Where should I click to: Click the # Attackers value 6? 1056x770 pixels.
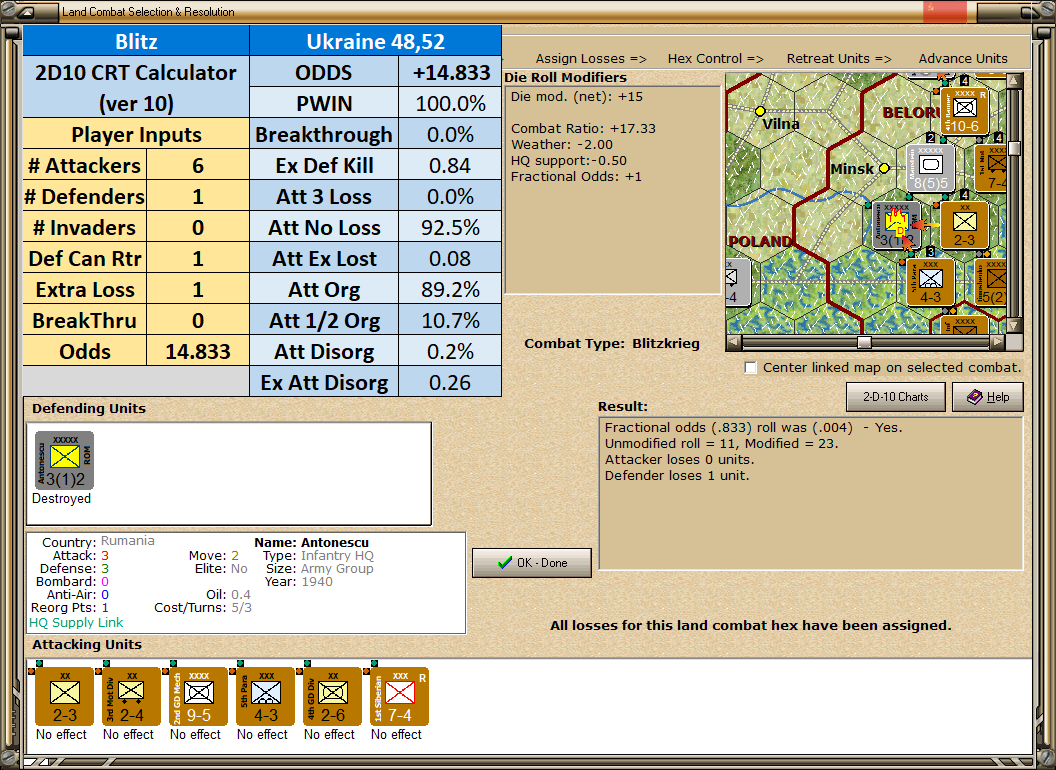(197, 165)
